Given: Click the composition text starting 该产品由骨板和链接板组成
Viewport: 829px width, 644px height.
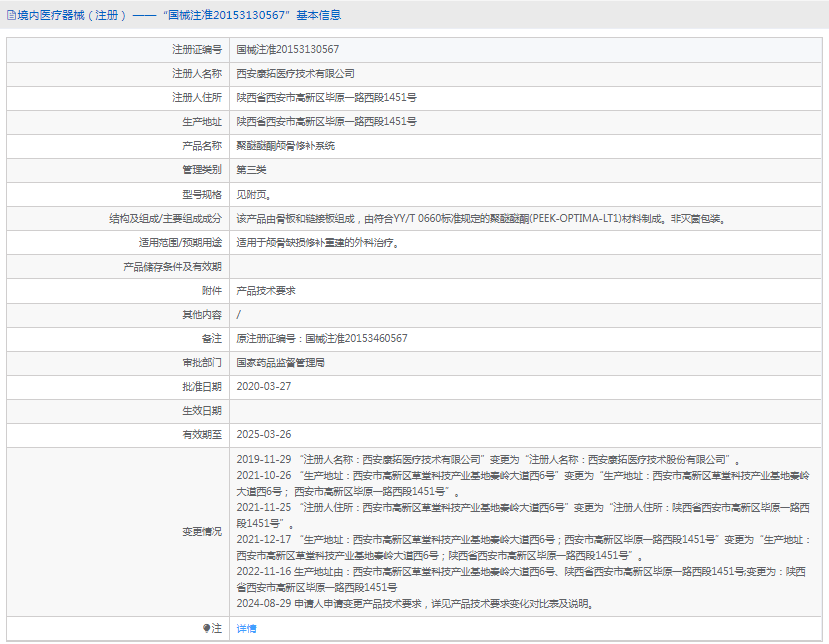Looking at the screenshot, I should point(482,218).
